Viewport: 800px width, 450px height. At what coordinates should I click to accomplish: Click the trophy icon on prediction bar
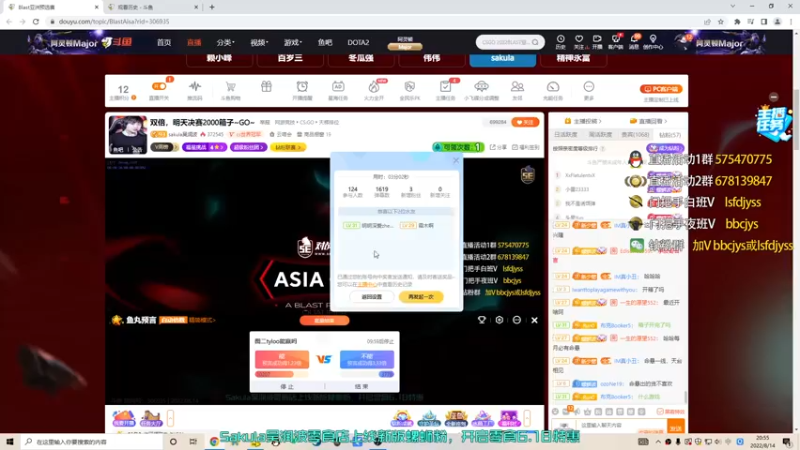482,320
